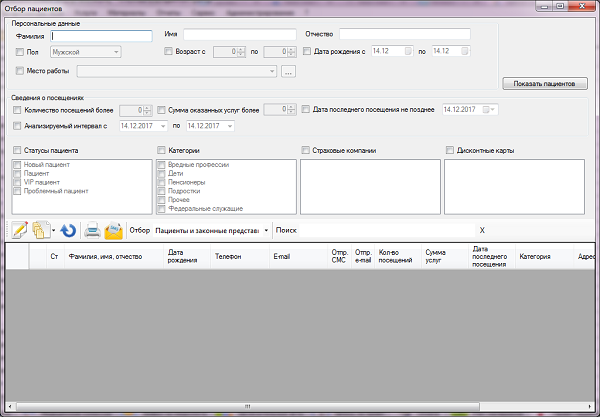Click the calendar icon in the second birth date field
Viewport: 600px width, 417px height.
465,51
